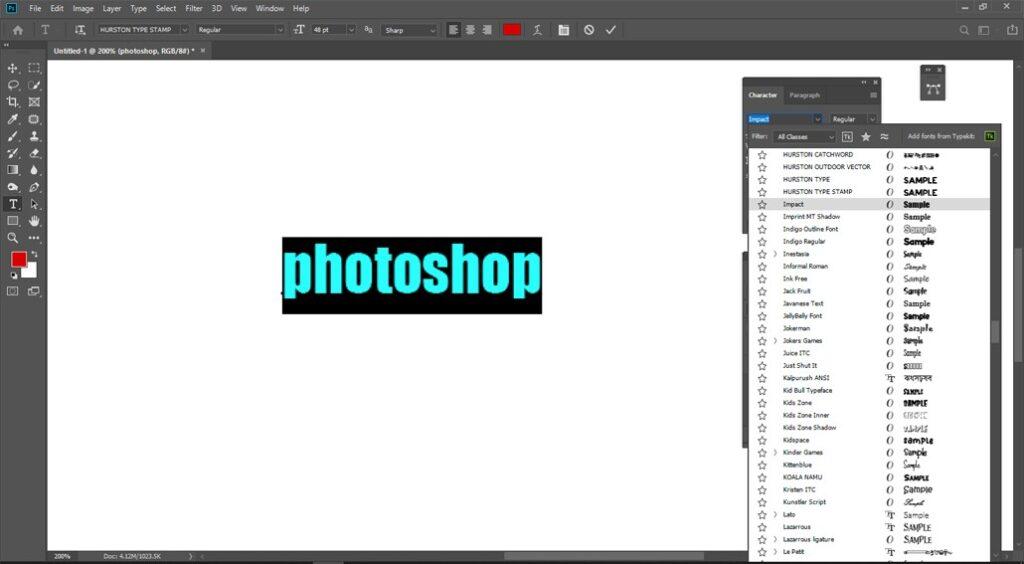Right align text in options bar

coord(487,30)
